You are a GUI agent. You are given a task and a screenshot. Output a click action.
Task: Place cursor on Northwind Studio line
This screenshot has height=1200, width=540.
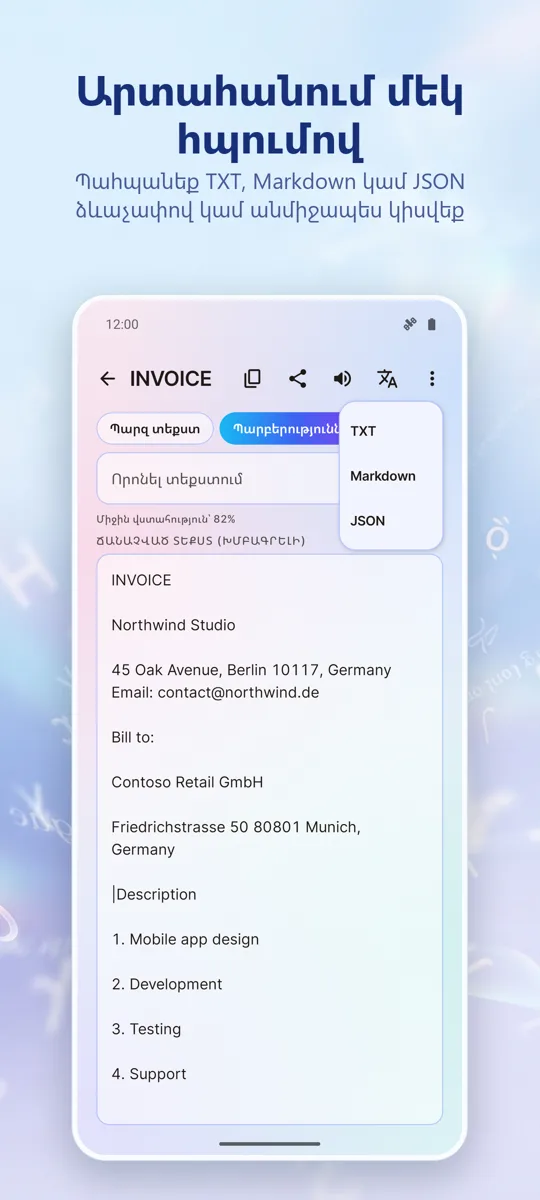(x=174, y=625)
